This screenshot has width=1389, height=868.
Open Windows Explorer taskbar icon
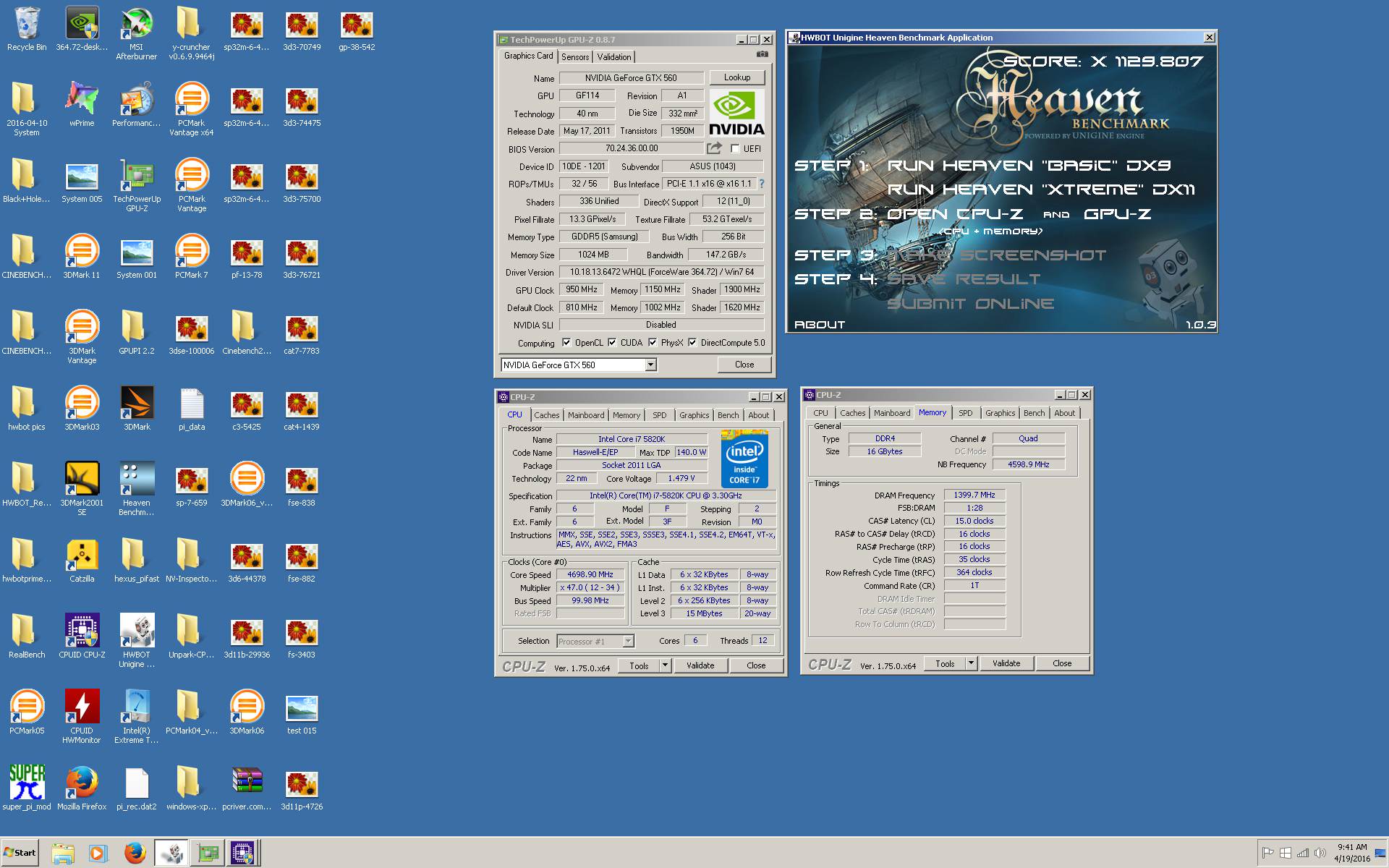tap(63, 854)
